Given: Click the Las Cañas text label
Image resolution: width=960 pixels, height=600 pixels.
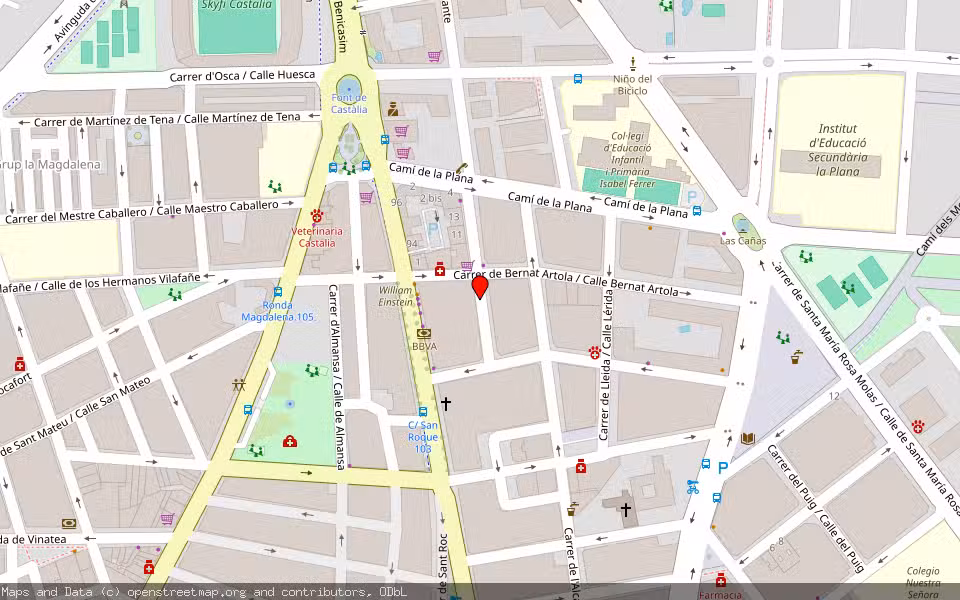Looking at the screenshot, I should click(743, 241).
